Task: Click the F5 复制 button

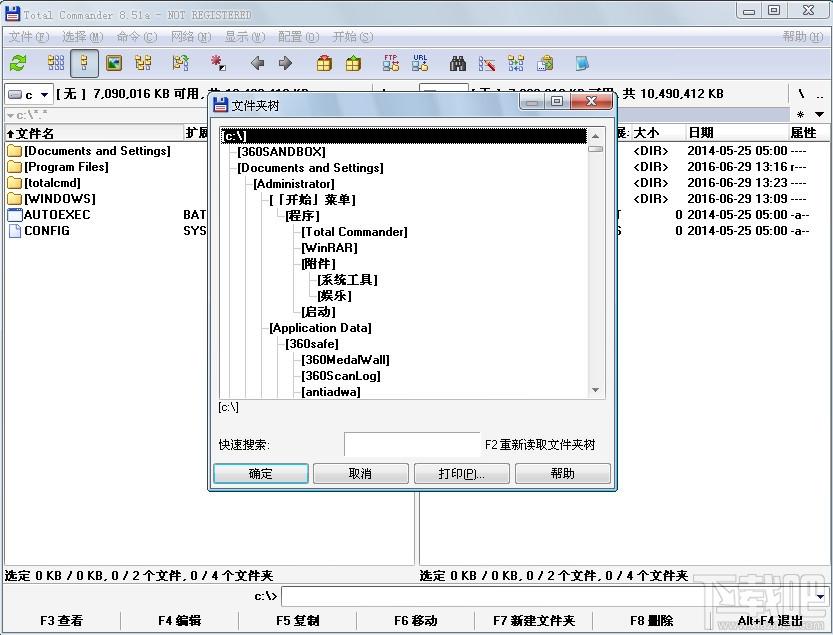Action: point(298,621)
